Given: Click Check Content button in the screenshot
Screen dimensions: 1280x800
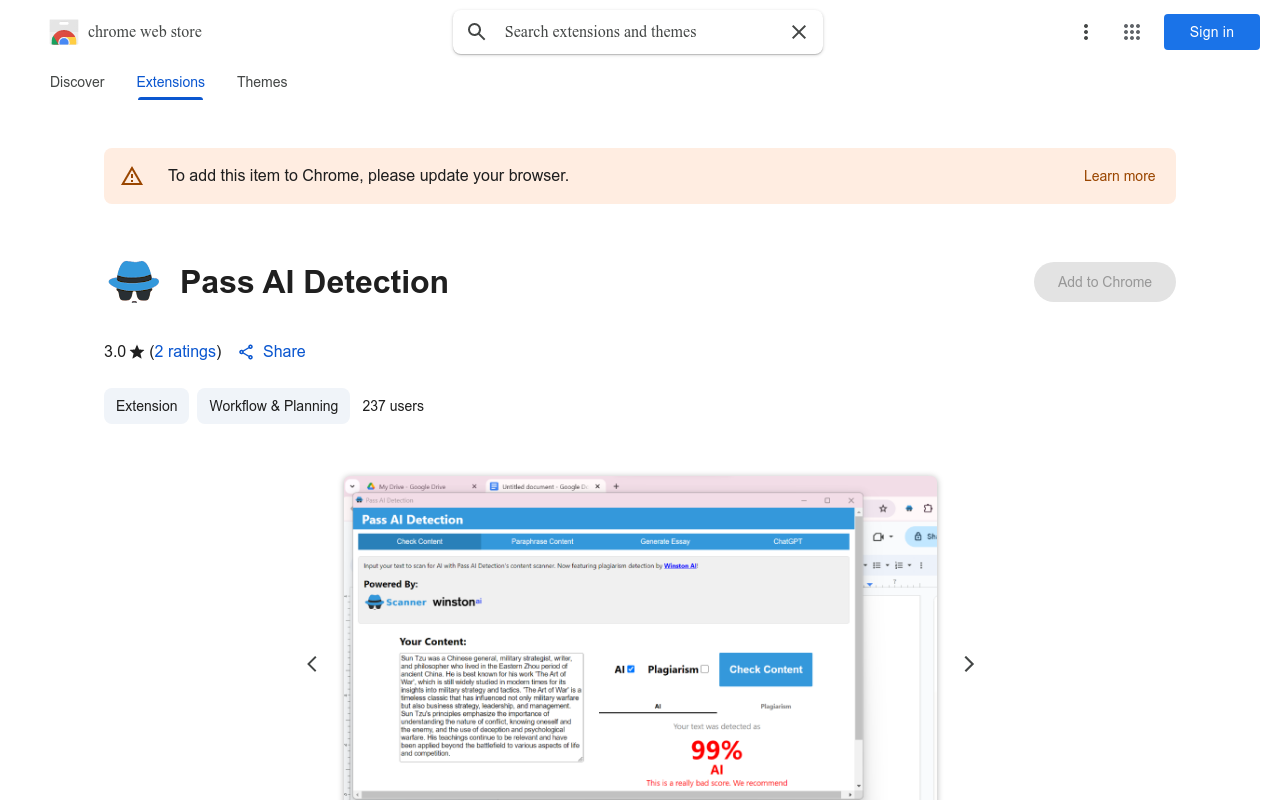Looking at the screenshot, I should (766, 670).
